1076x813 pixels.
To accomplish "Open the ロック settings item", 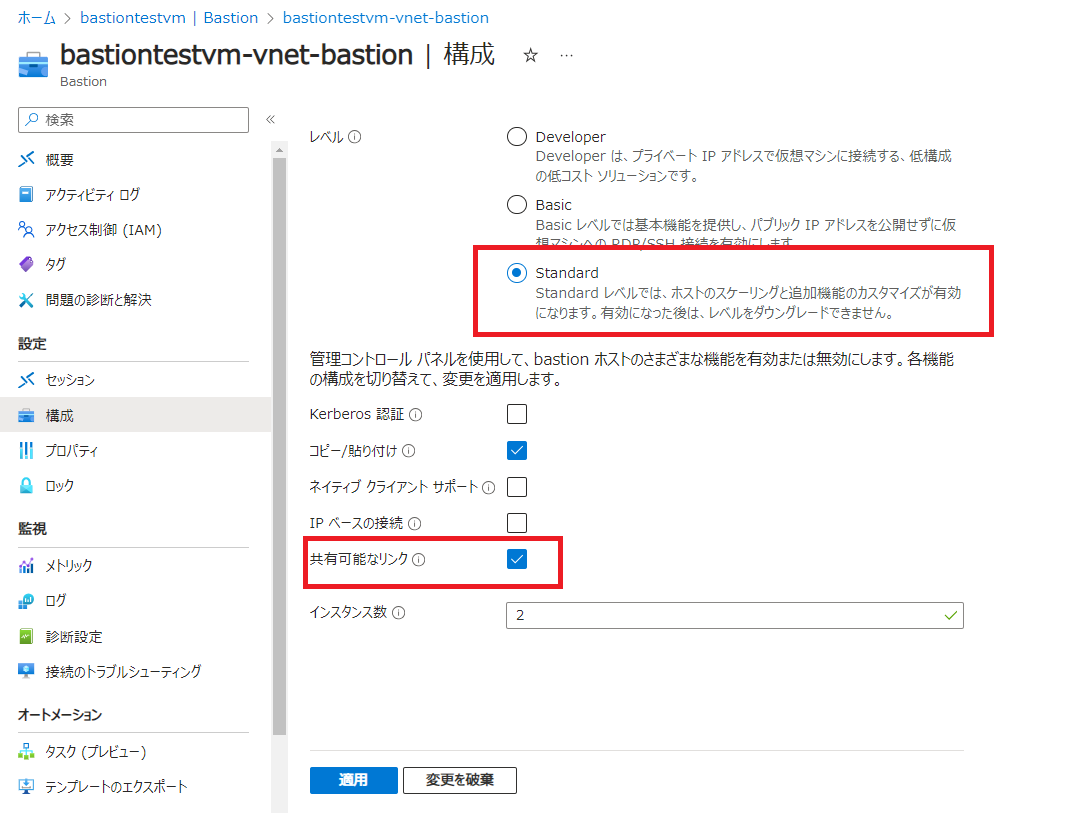I will pos(59,486).
